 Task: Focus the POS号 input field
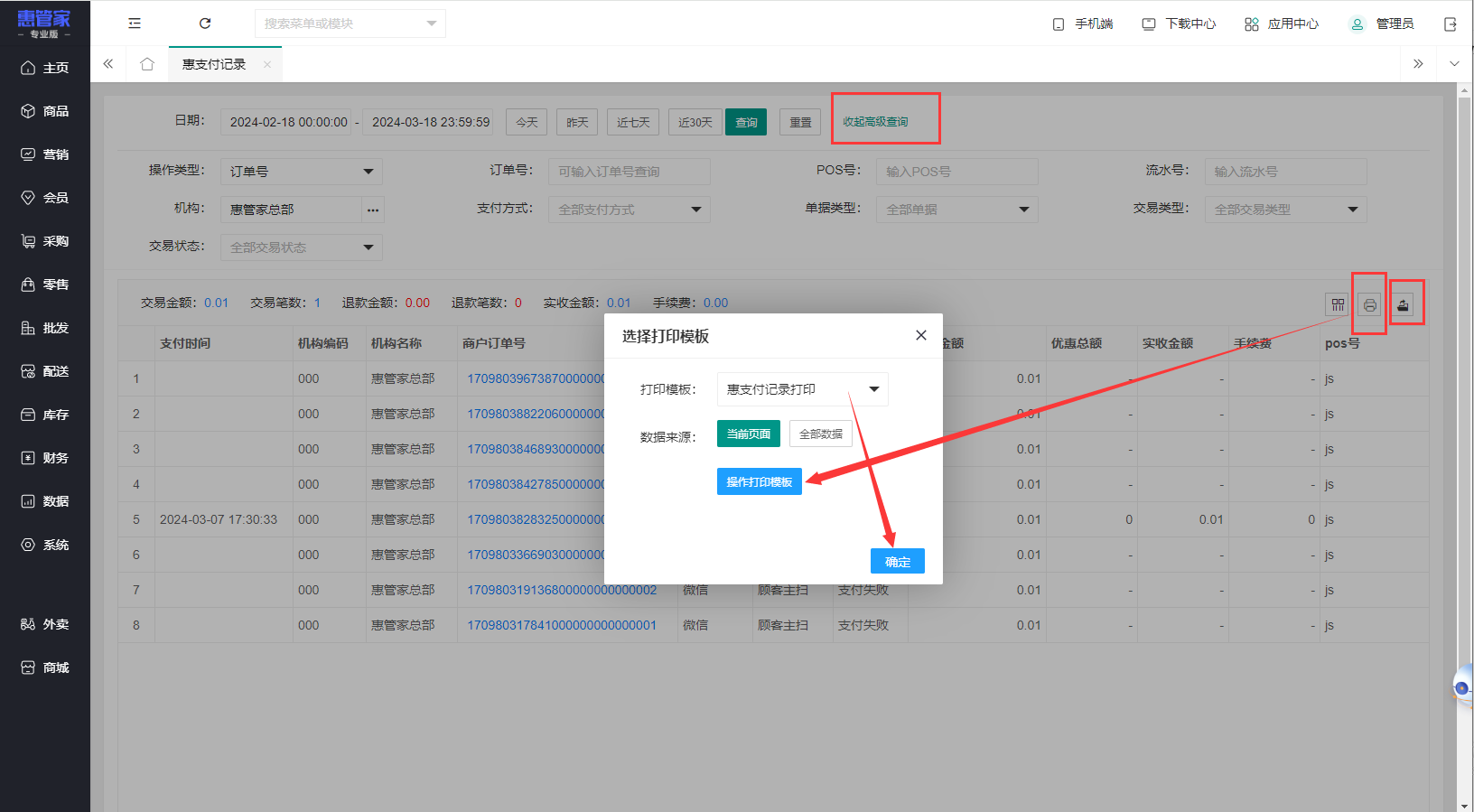click(957, 172)
